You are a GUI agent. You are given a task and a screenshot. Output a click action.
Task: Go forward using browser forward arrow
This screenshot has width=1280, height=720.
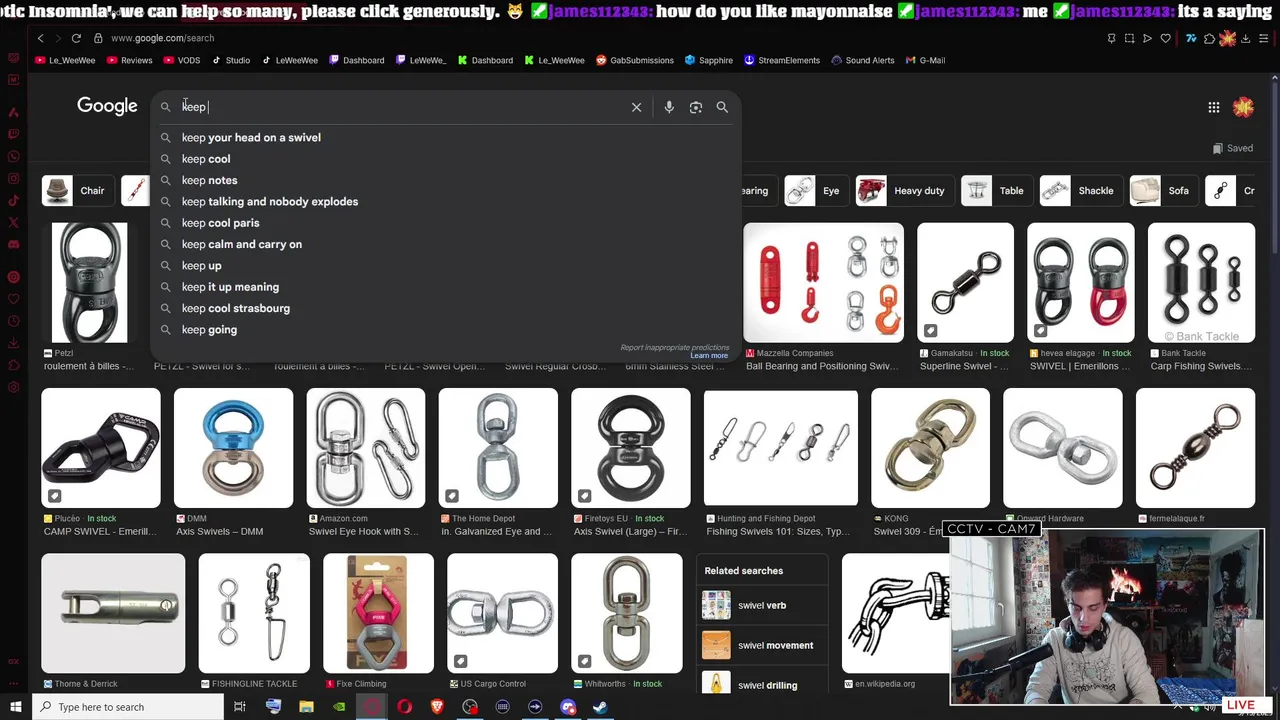click(57, 38)
